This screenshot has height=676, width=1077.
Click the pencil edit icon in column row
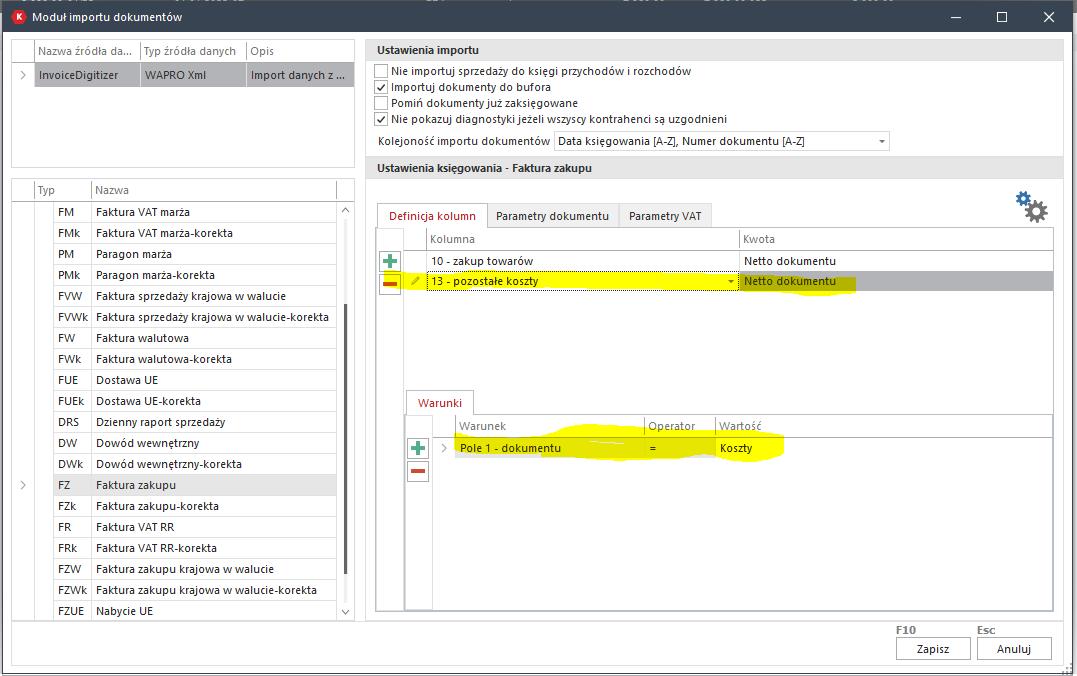tap(415, 282)
